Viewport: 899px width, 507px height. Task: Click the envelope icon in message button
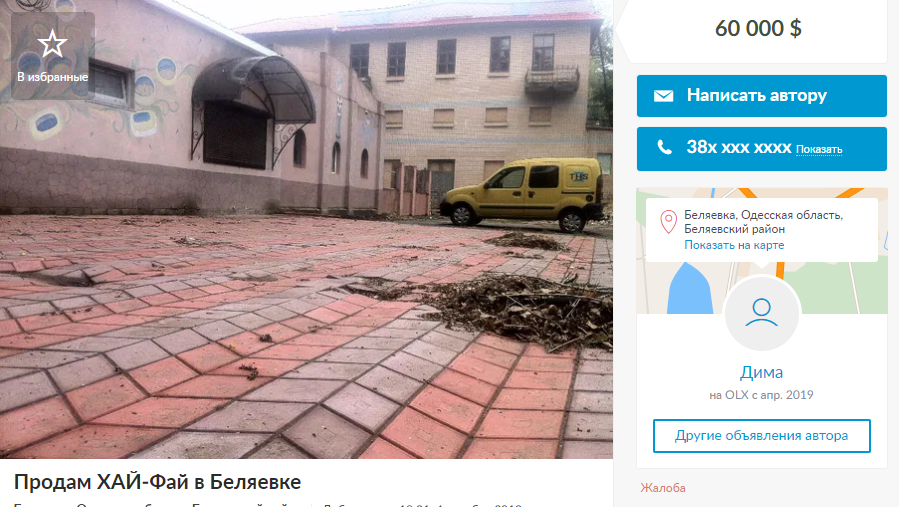[x=663, y=96]
